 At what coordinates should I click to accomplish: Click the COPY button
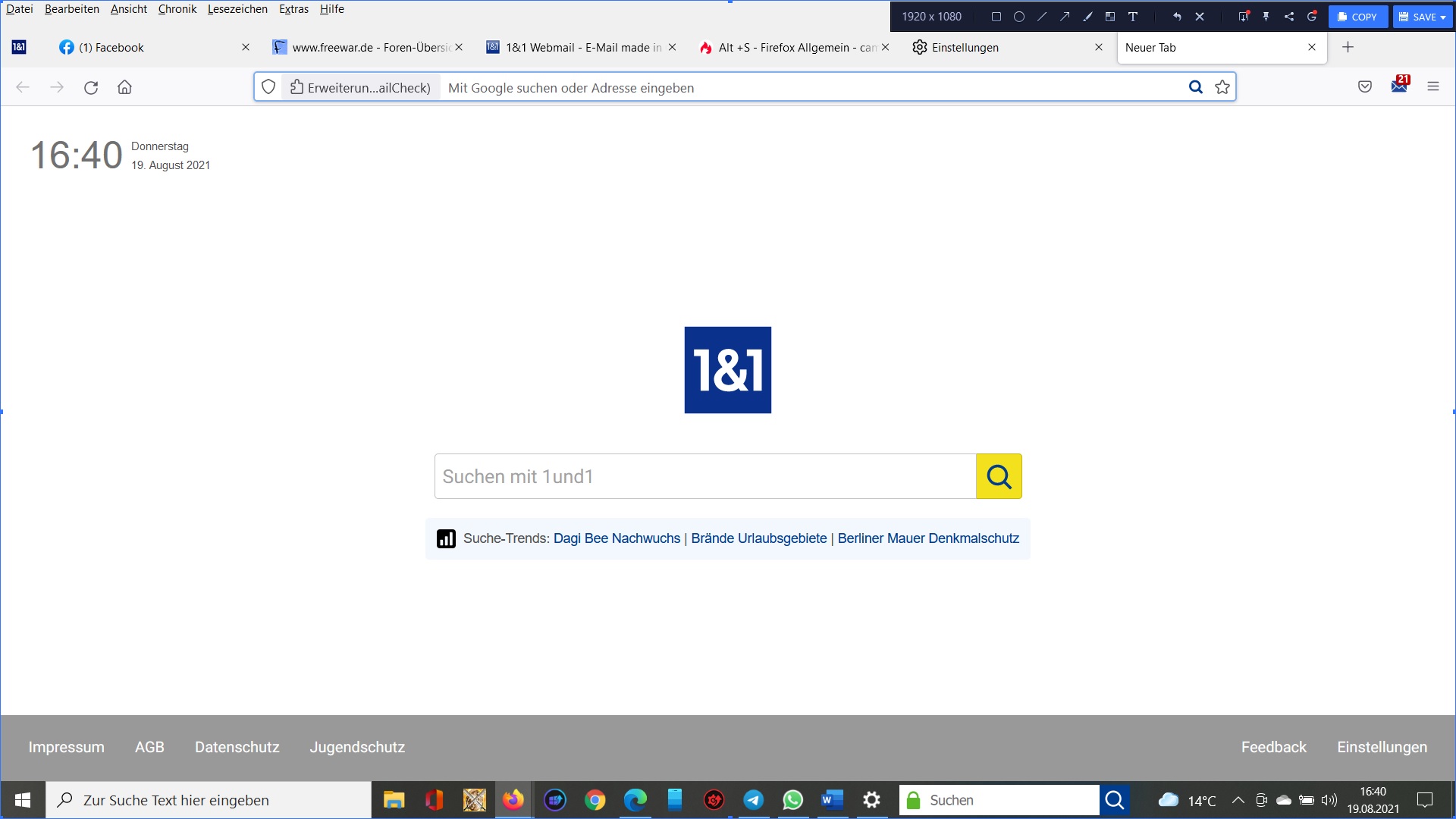(x=1357, y=17)
